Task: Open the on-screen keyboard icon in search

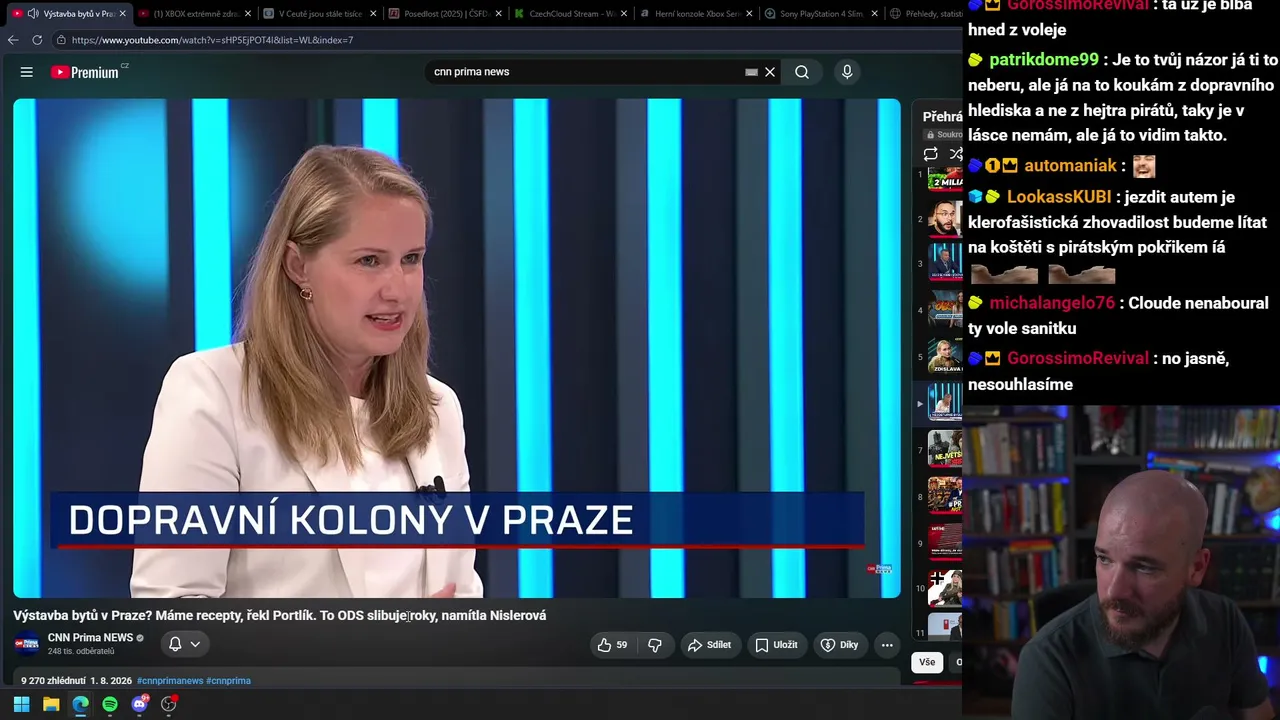Action: [x=751, y=72]
